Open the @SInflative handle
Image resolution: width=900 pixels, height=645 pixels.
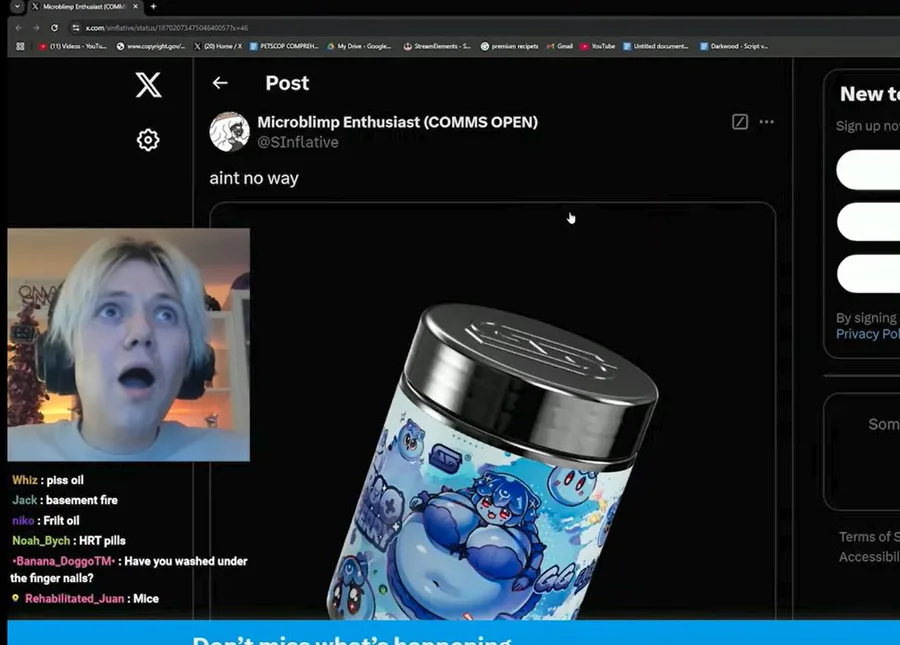coord(298,142)
